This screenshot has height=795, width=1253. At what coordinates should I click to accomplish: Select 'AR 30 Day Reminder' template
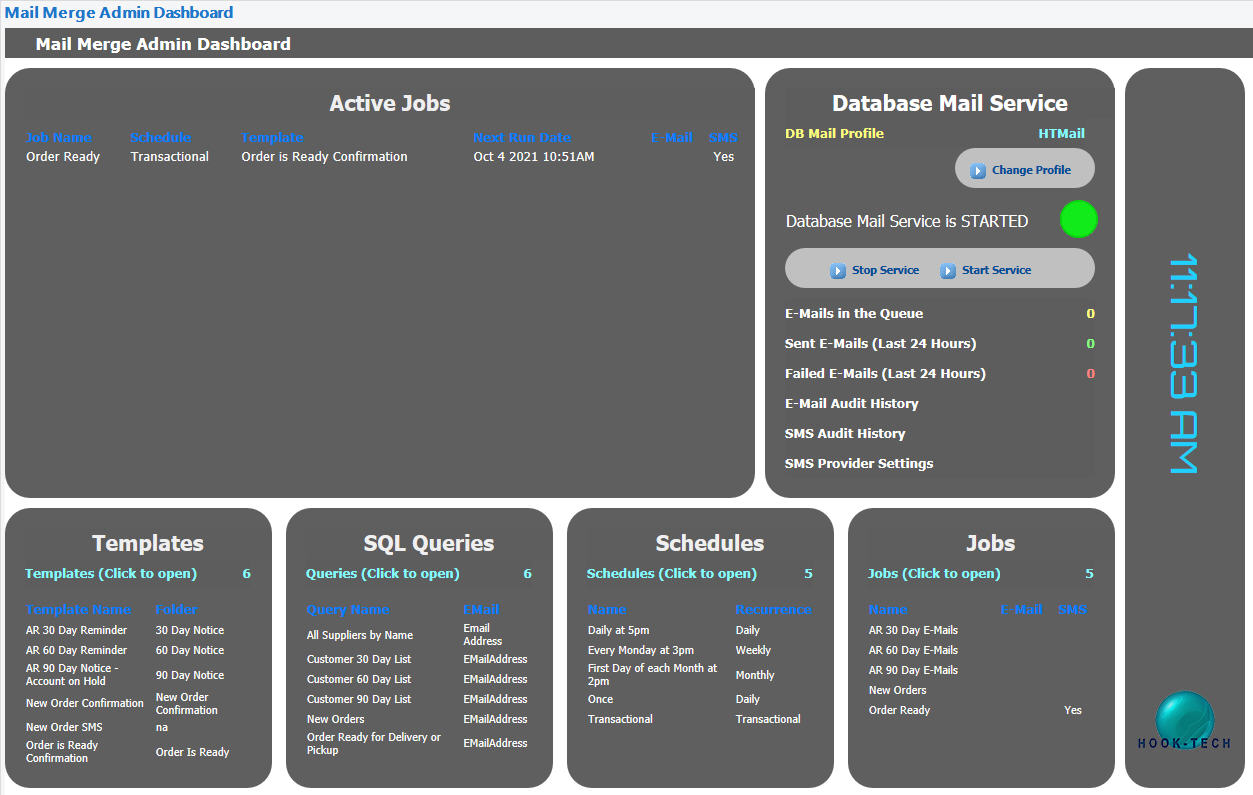click(76, 631)
